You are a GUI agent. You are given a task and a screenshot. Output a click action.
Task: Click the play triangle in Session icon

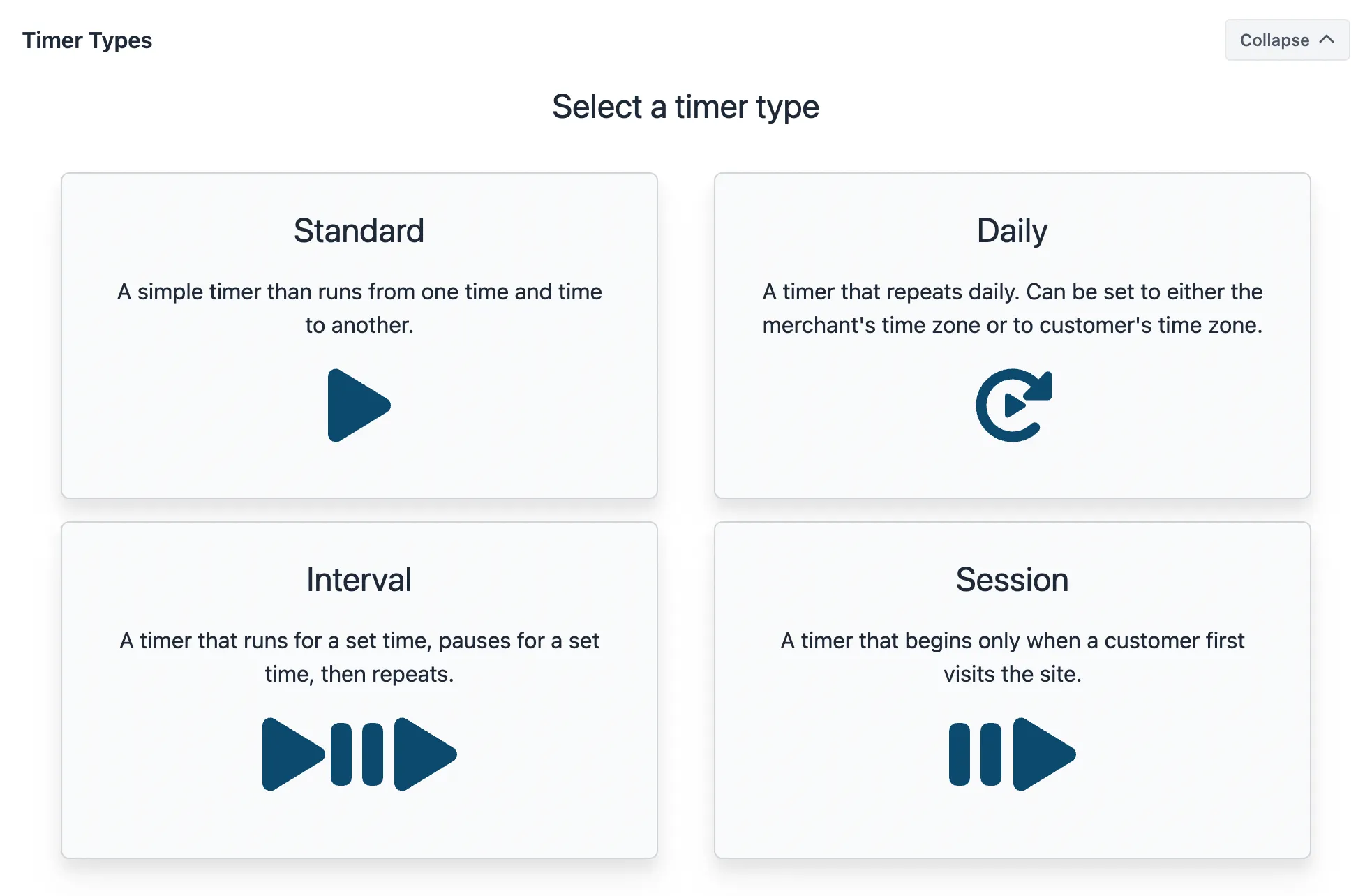pyautogui.click(x=1044, y=754)
